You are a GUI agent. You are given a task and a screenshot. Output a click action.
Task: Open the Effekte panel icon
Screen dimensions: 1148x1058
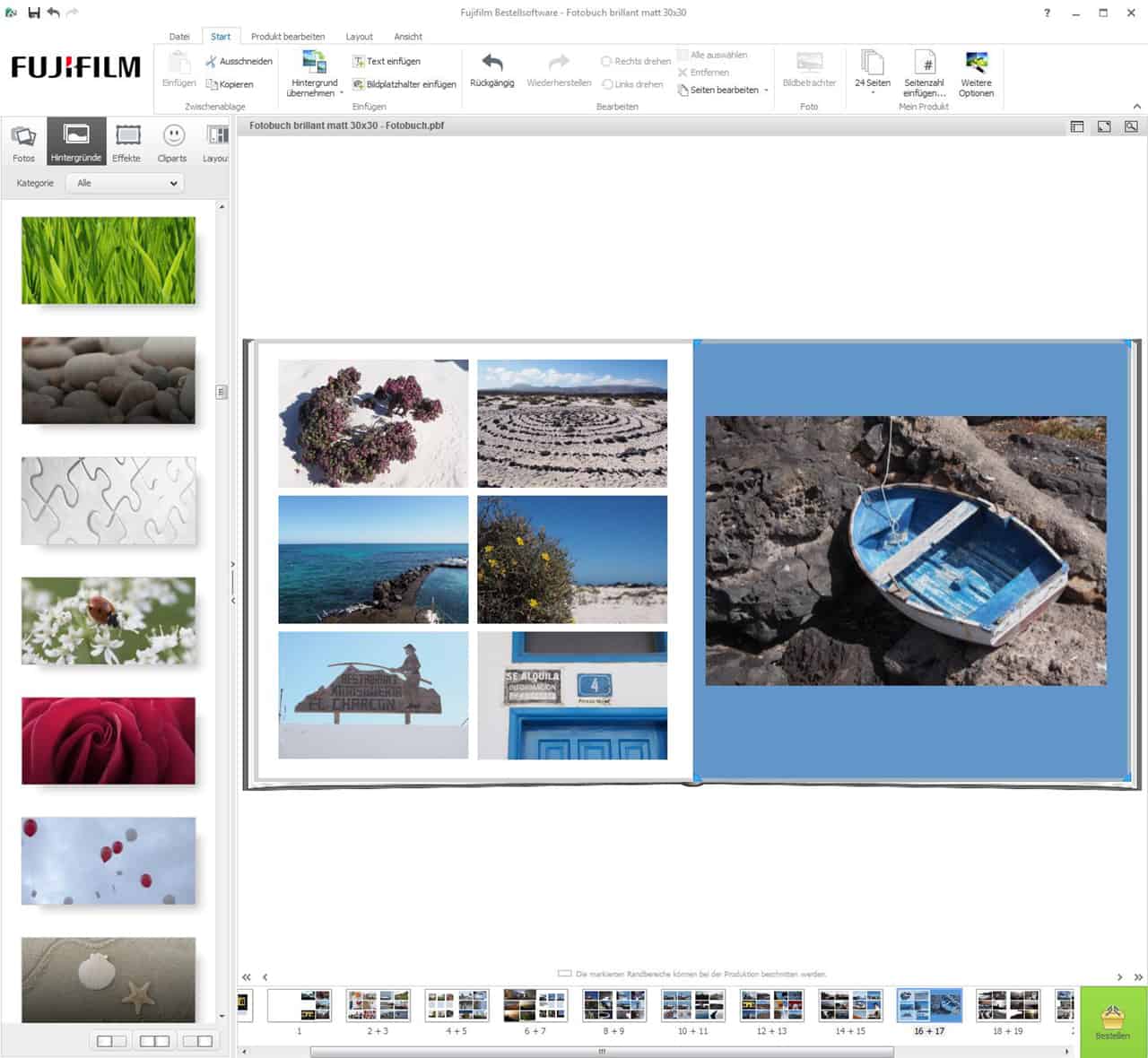(127, 137)
